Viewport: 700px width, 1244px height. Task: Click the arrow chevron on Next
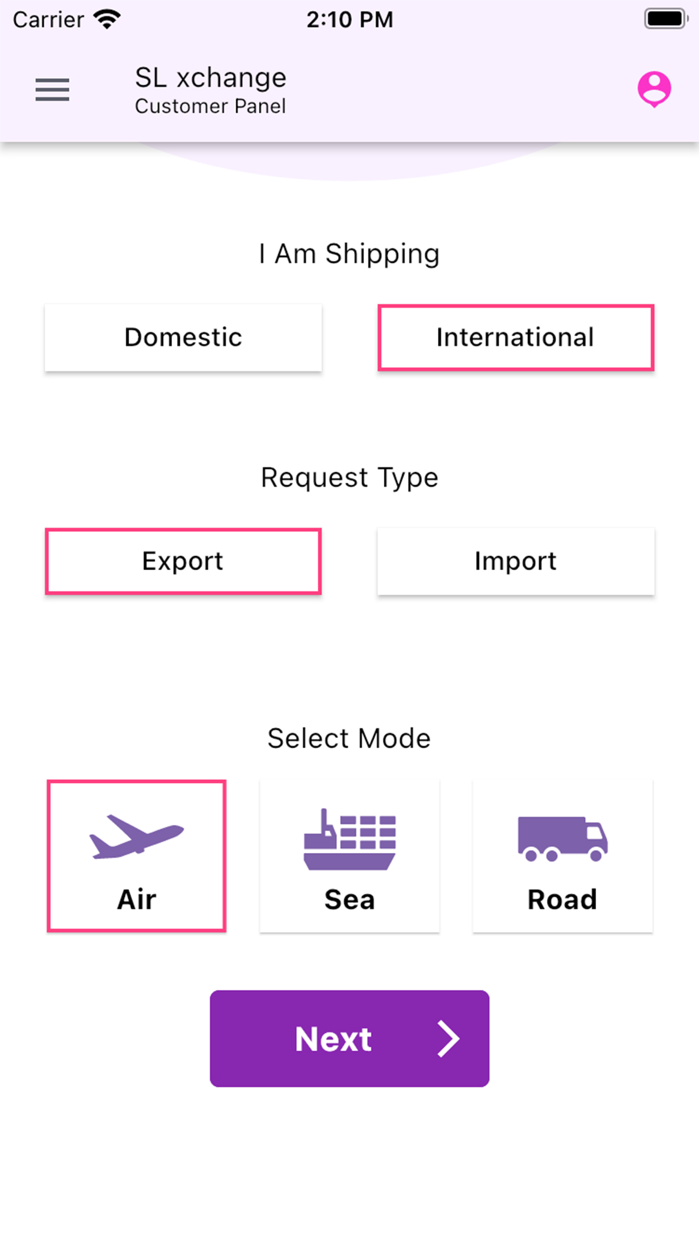click(448, 1039)
